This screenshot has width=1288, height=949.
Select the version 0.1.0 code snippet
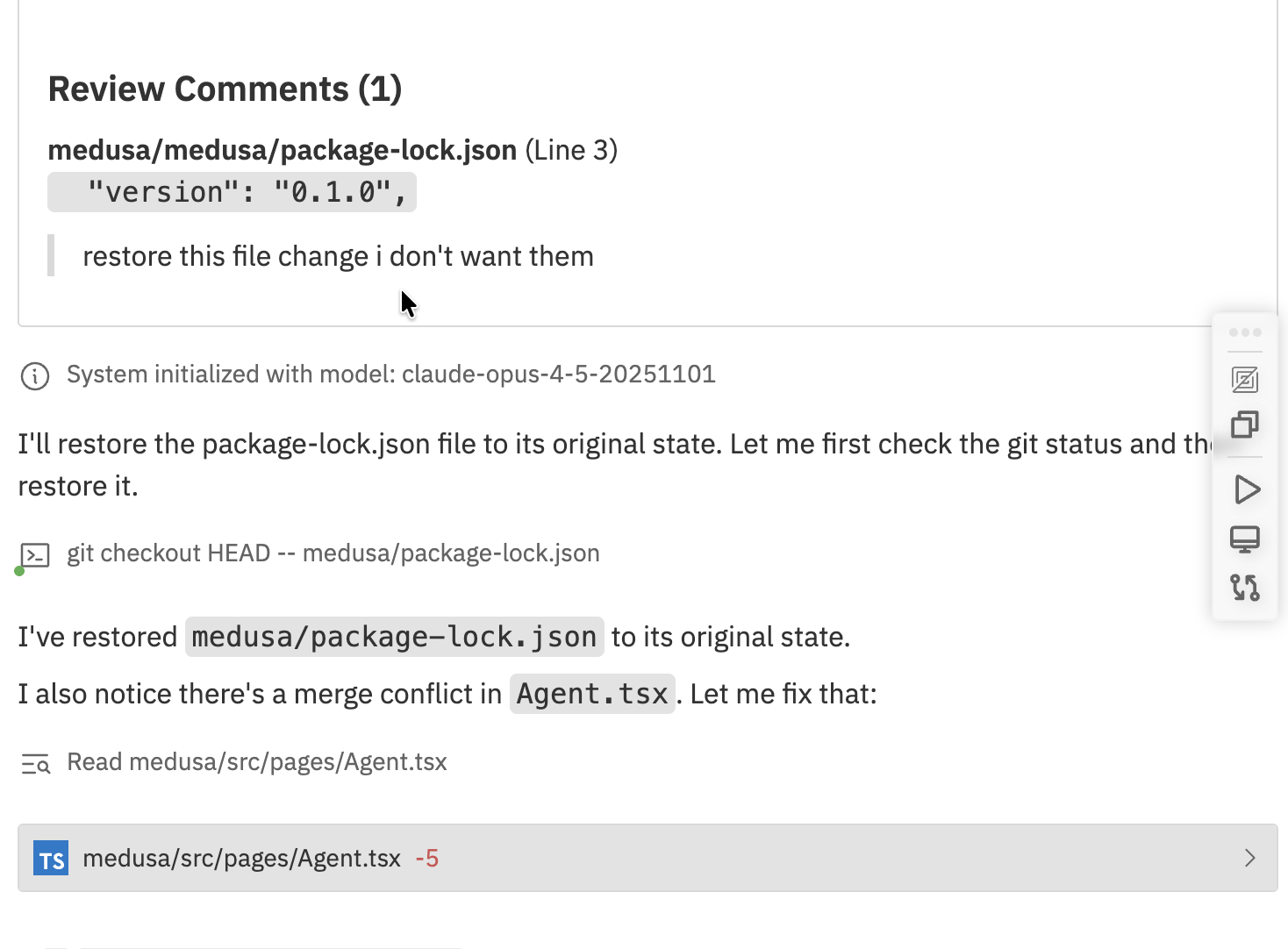(x=232, y=191)
